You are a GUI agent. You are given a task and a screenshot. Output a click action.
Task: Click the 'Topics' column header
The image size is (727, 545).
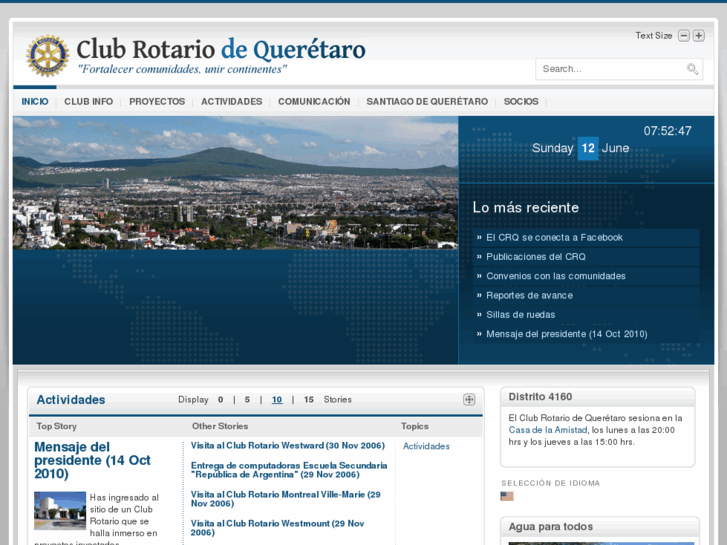[x=415, y=426]
